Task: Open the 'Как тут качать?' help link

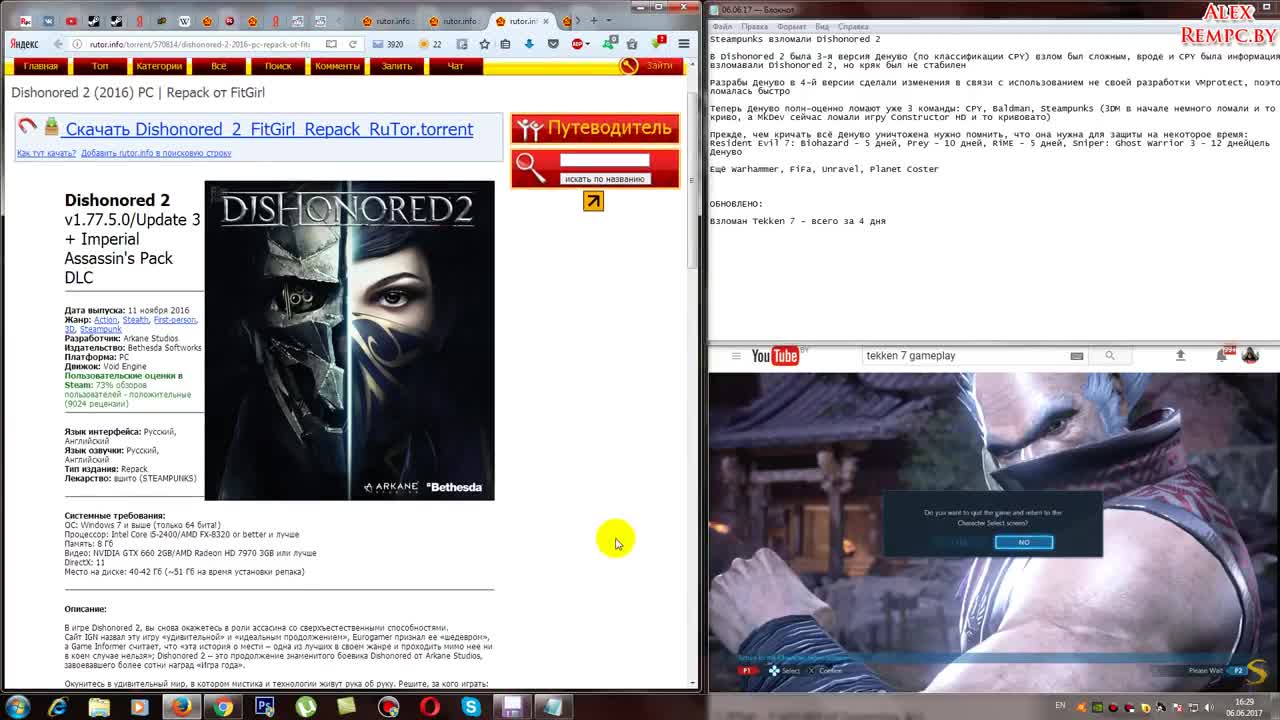Action: [46, 153]
